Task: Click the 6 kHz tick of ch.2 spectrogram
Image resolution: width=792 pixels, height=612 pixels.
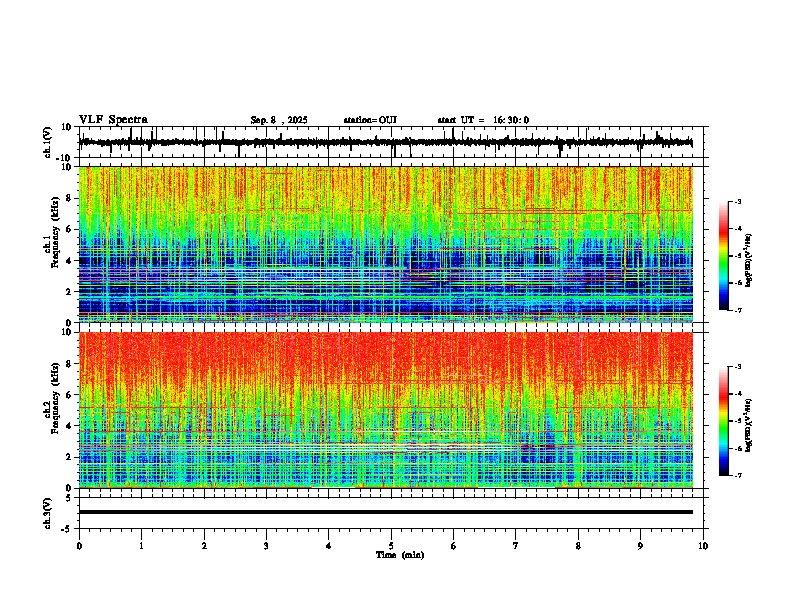Action: (69, 395)
